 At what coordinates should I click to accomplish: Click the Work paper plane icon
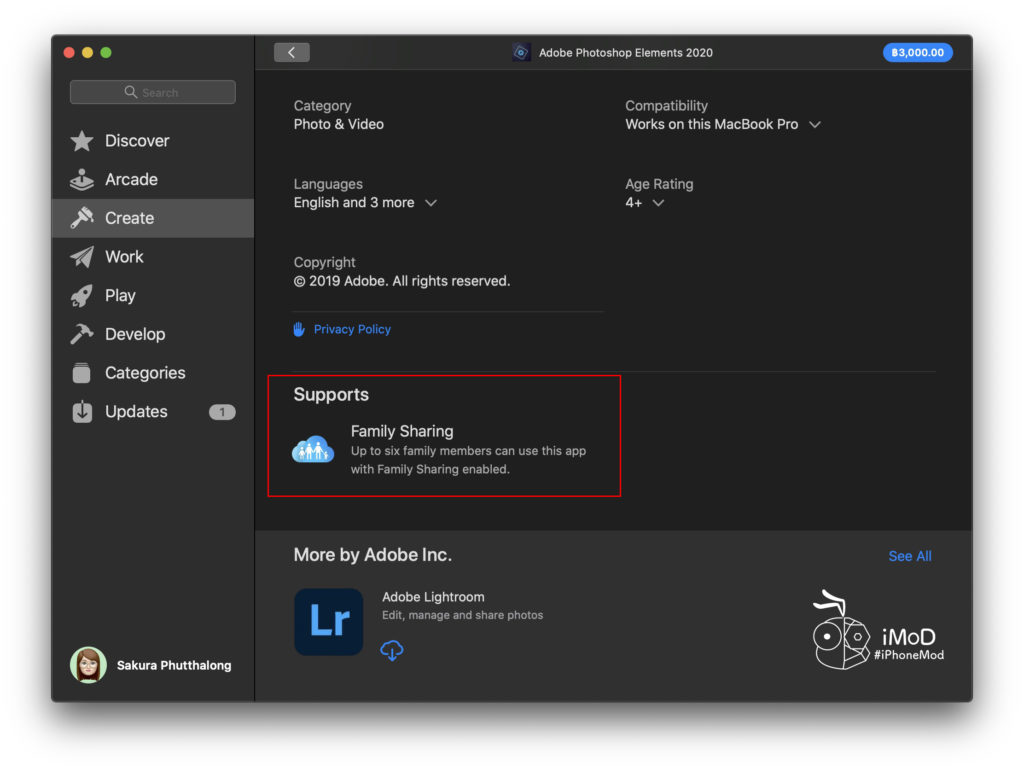82,257
